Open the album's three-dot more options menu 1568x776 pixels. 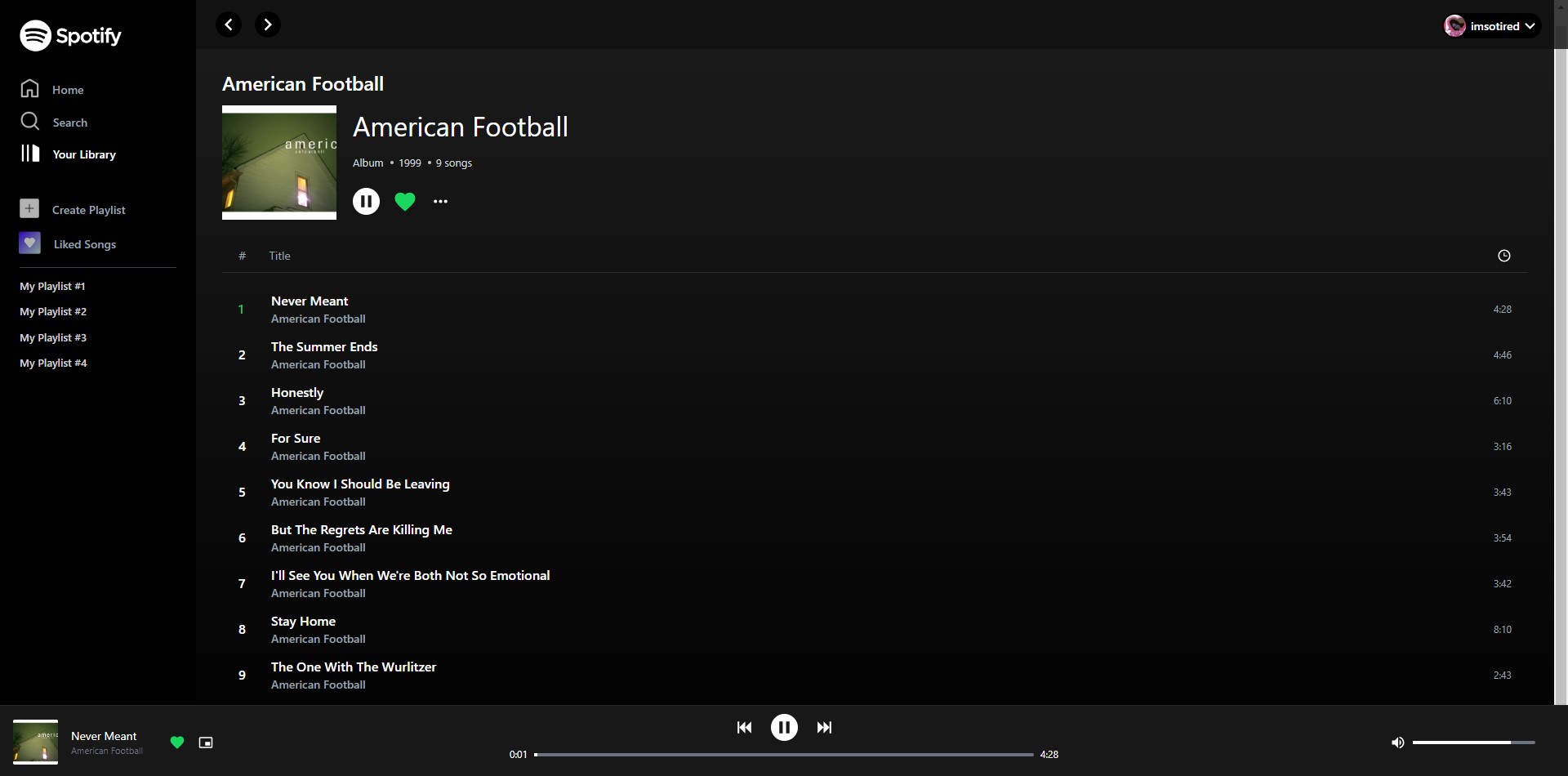pos(440,201)
